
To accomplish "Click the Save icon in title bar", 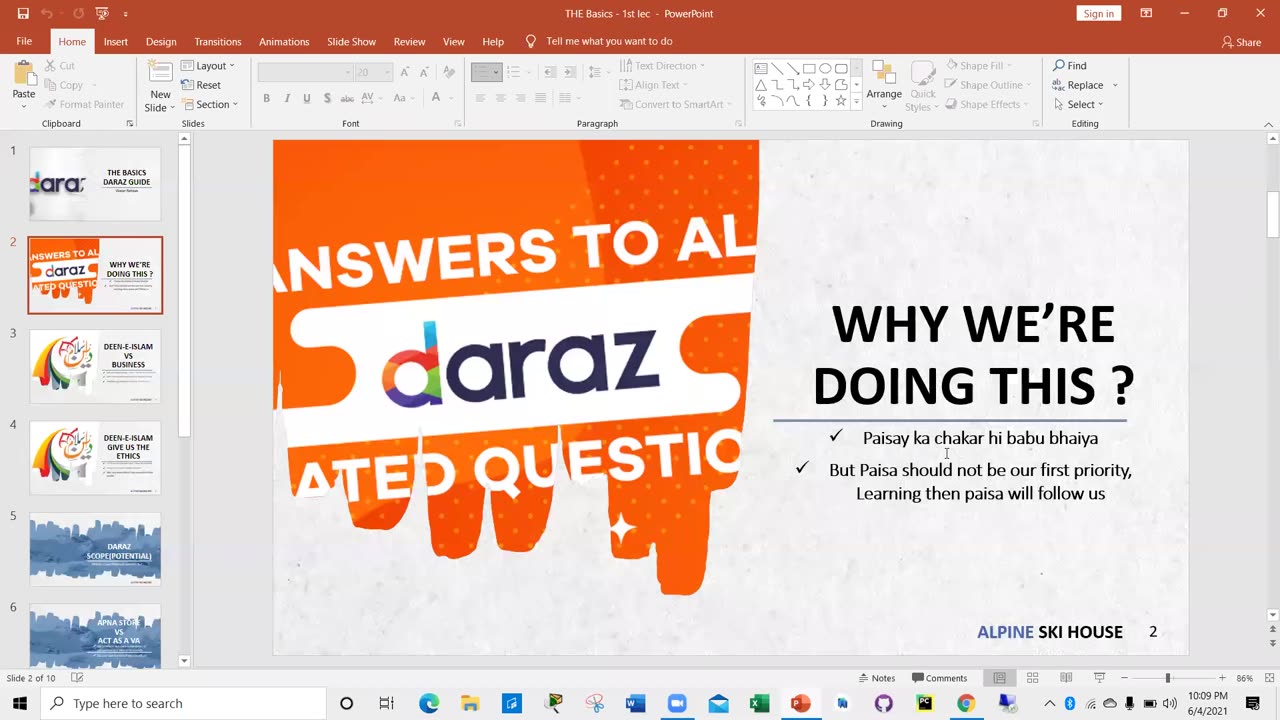I will click(23, 14).
